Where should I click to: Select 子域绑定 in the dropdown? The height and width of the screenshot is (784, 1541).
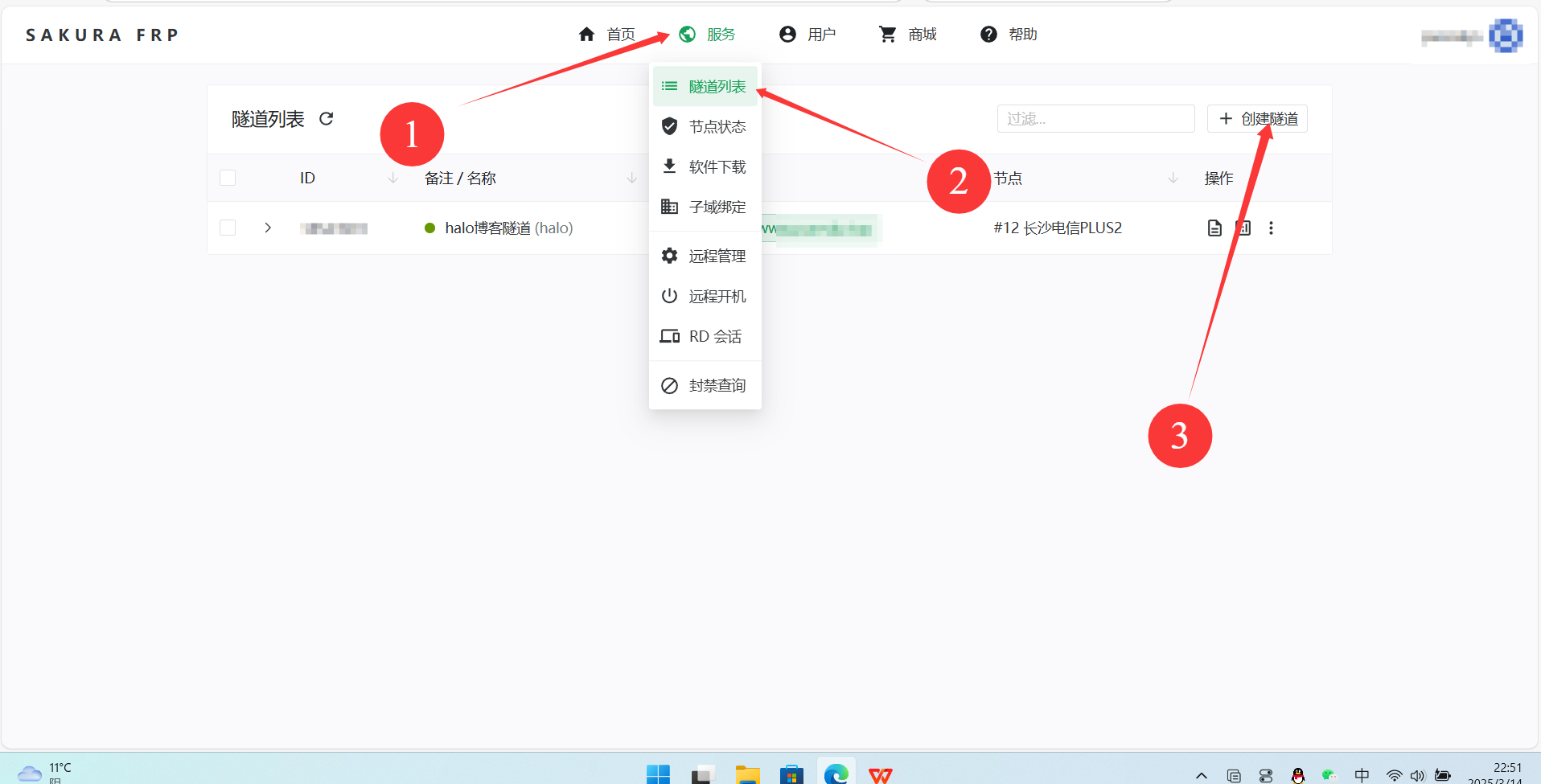pos(705,207)
